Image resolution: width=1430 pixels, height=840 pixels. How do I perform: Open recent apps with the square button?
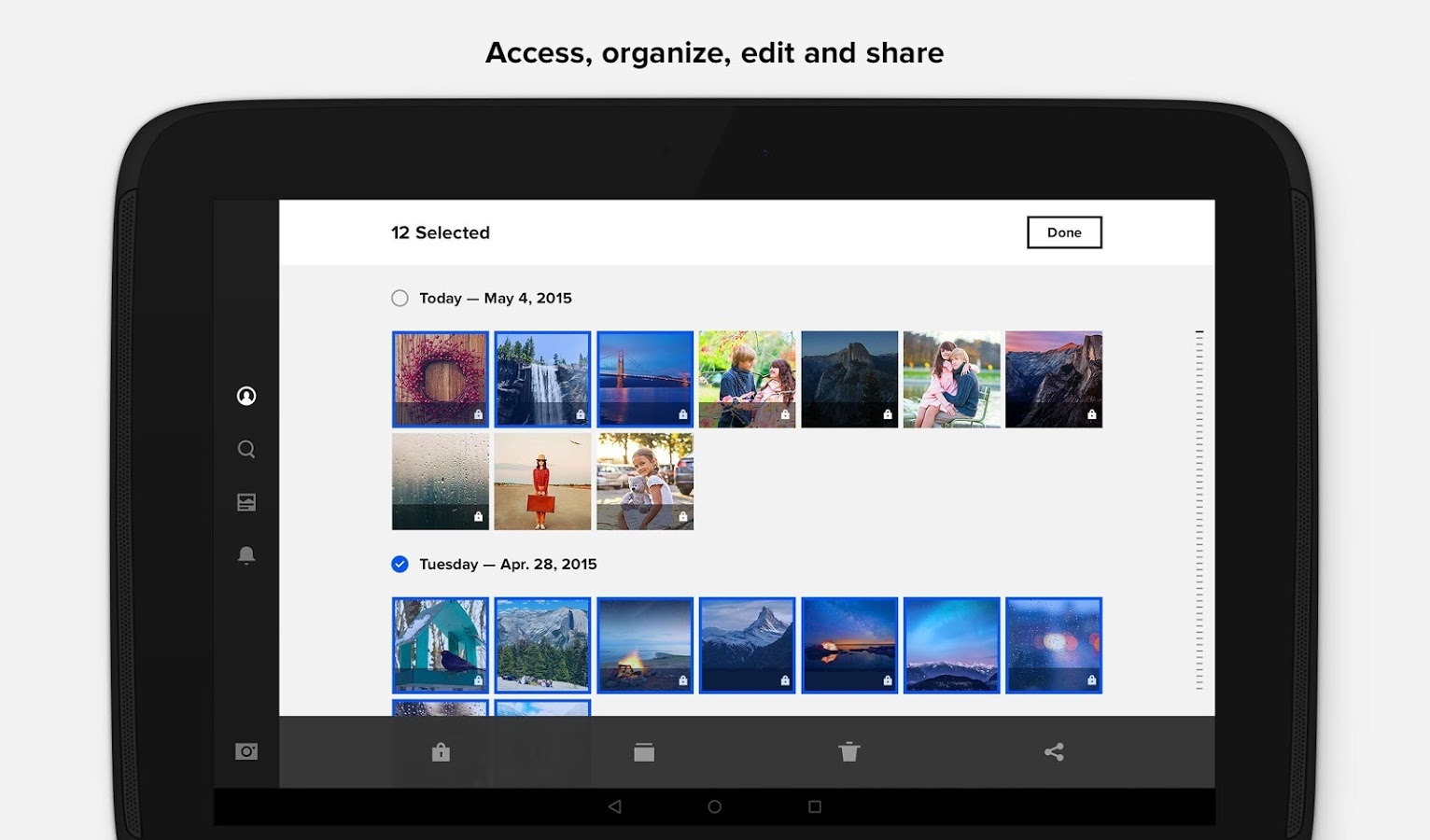[x=815, y=805]
